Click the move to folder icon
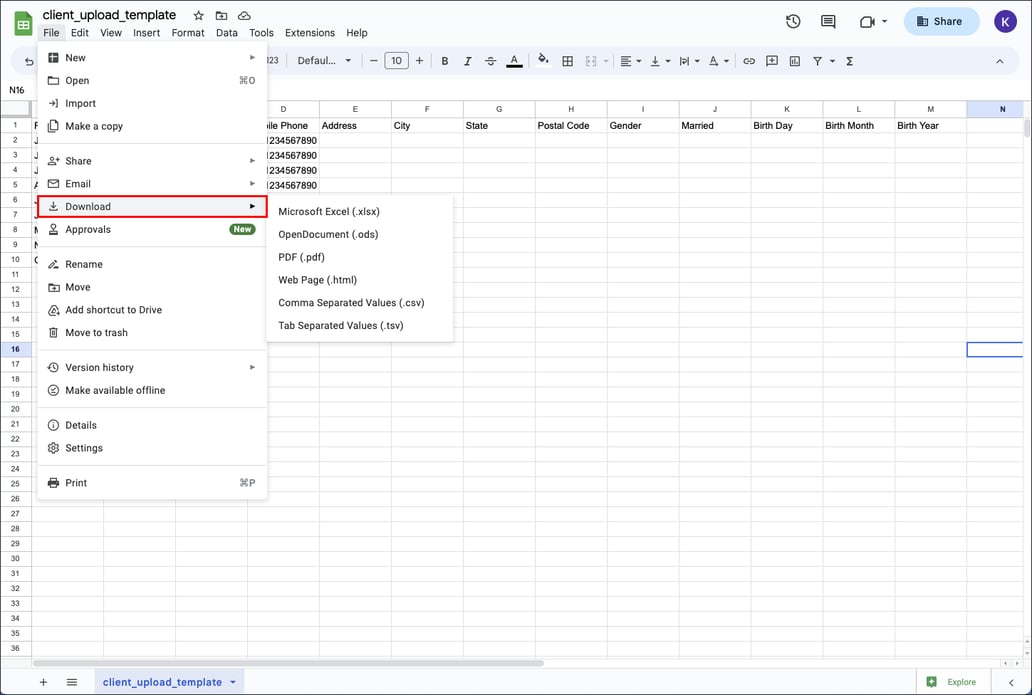Viewport: 1032px width, 695px height. (221, 15)
